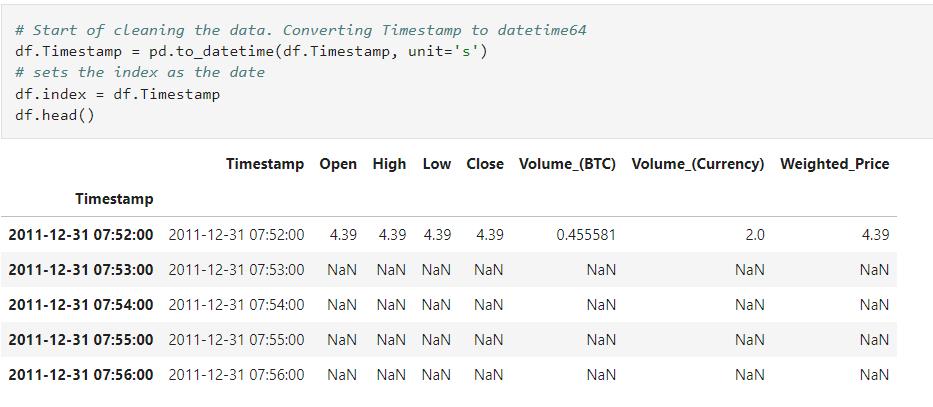Viewport: 933px width, 407px height.
Task: Click the Volume_(Currency) column header
Action: (x=697, y=164)
